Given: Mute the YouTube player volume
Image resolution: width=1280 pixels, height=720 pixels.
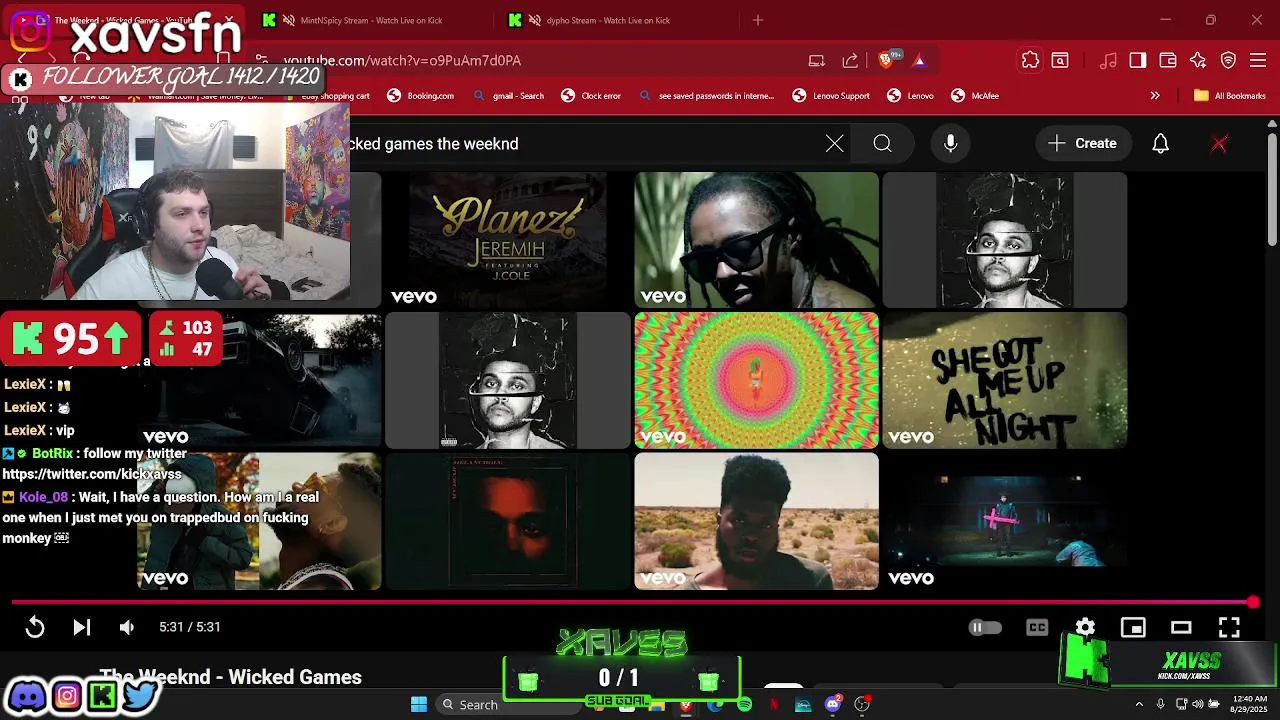Looking at the screenshot, I should [x=127, y=627].
